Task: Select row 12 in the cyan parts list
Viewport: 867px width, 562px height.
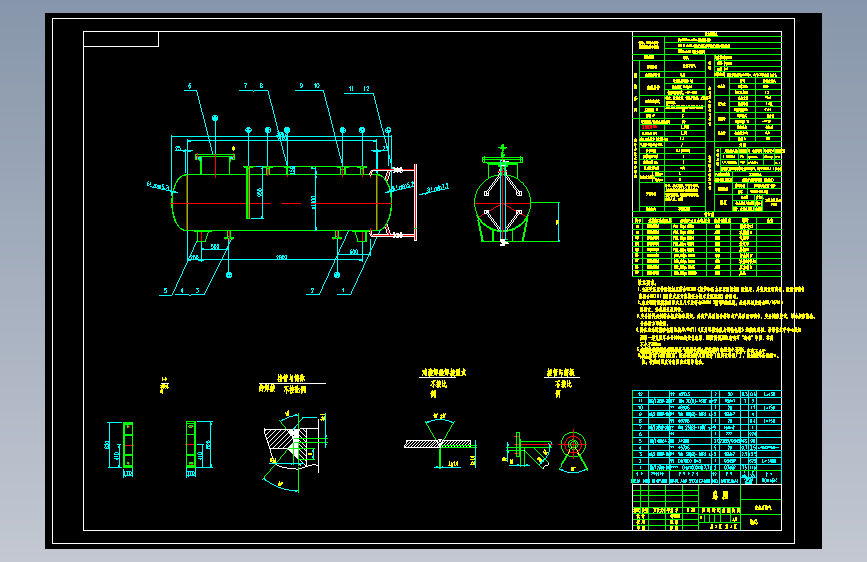Action: pyautogui.click(x=707, y=394)
